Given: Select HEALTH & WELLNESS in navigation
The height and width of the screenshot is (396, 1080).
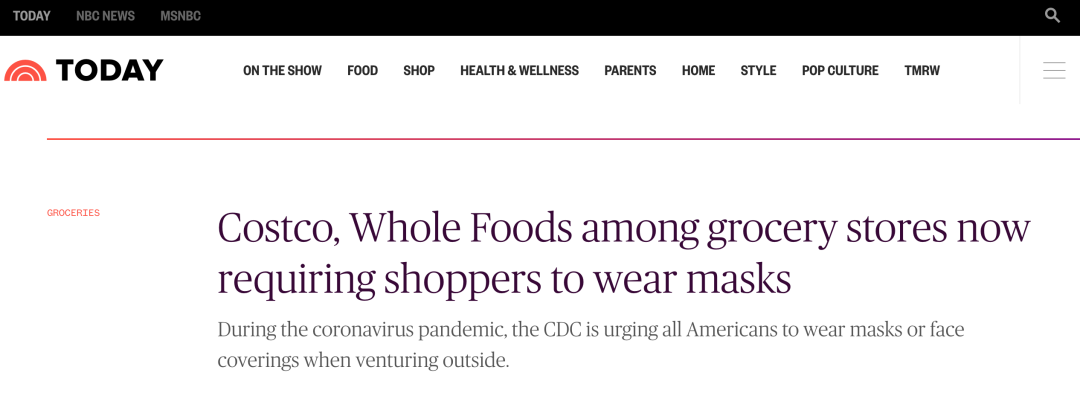Looking at the screenshot, I should pos(519,70).
